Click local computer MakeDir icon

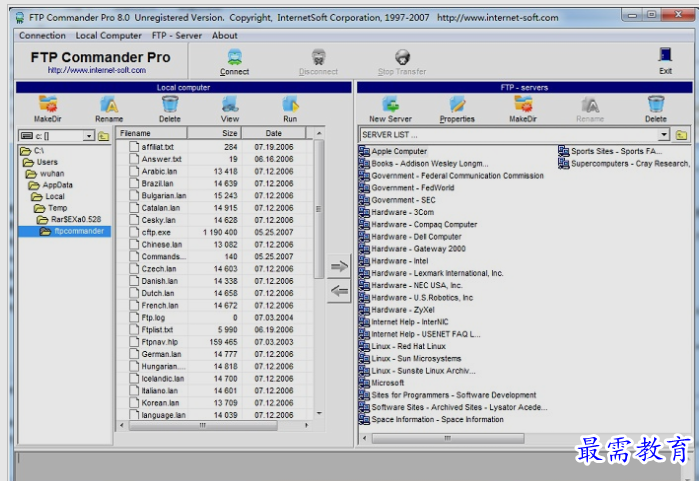tap(48, 105)
